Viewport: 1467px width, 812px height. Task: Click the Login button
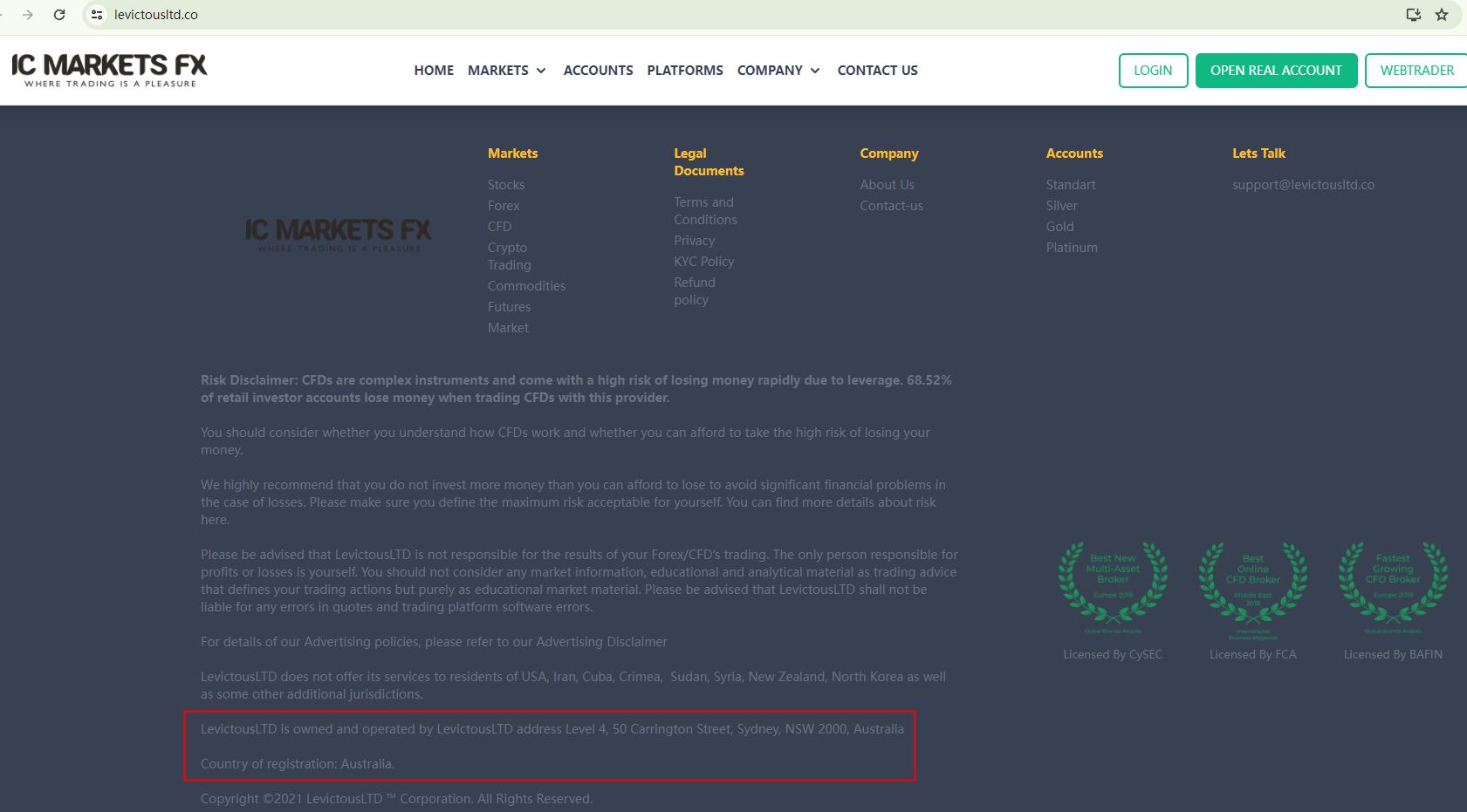pyautogui.click(x=1153, y=71)
